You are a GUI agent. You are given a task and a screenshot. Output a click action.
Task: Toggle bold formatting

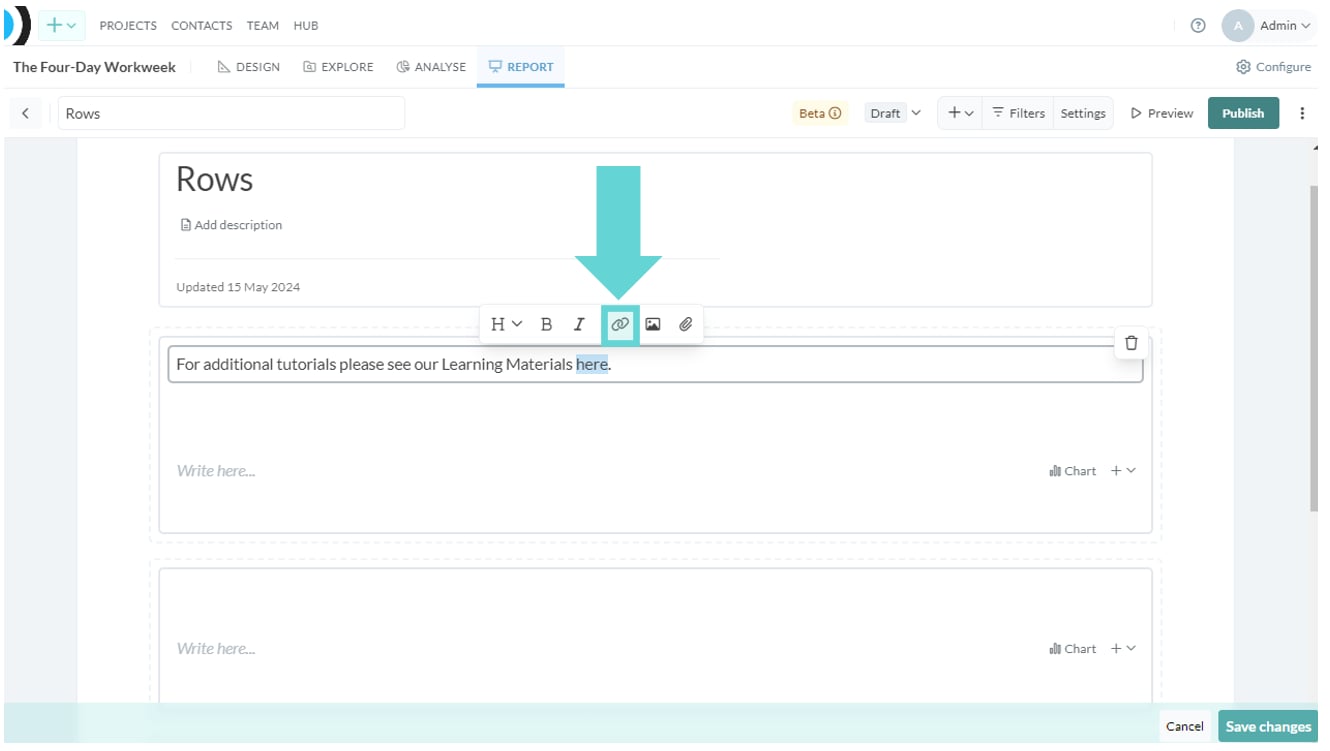coord(546,324)
